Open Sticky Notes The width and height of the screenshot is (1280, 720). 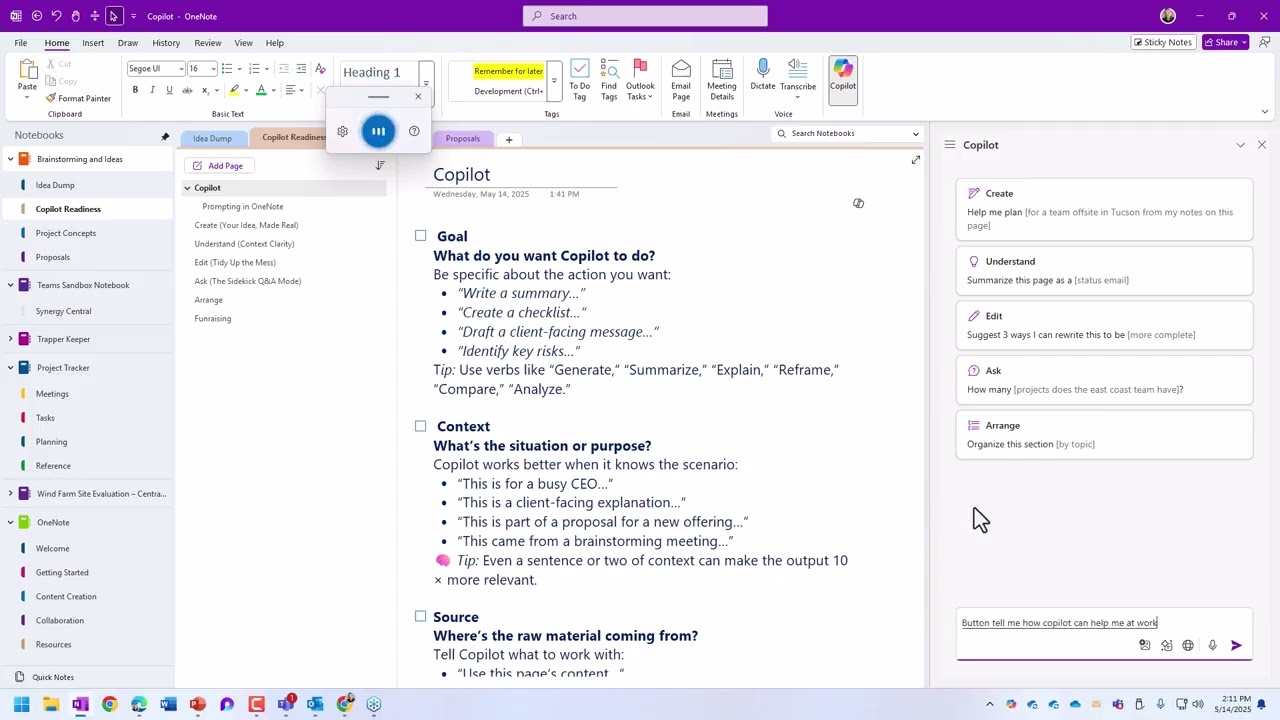[x=1161, y=42]
